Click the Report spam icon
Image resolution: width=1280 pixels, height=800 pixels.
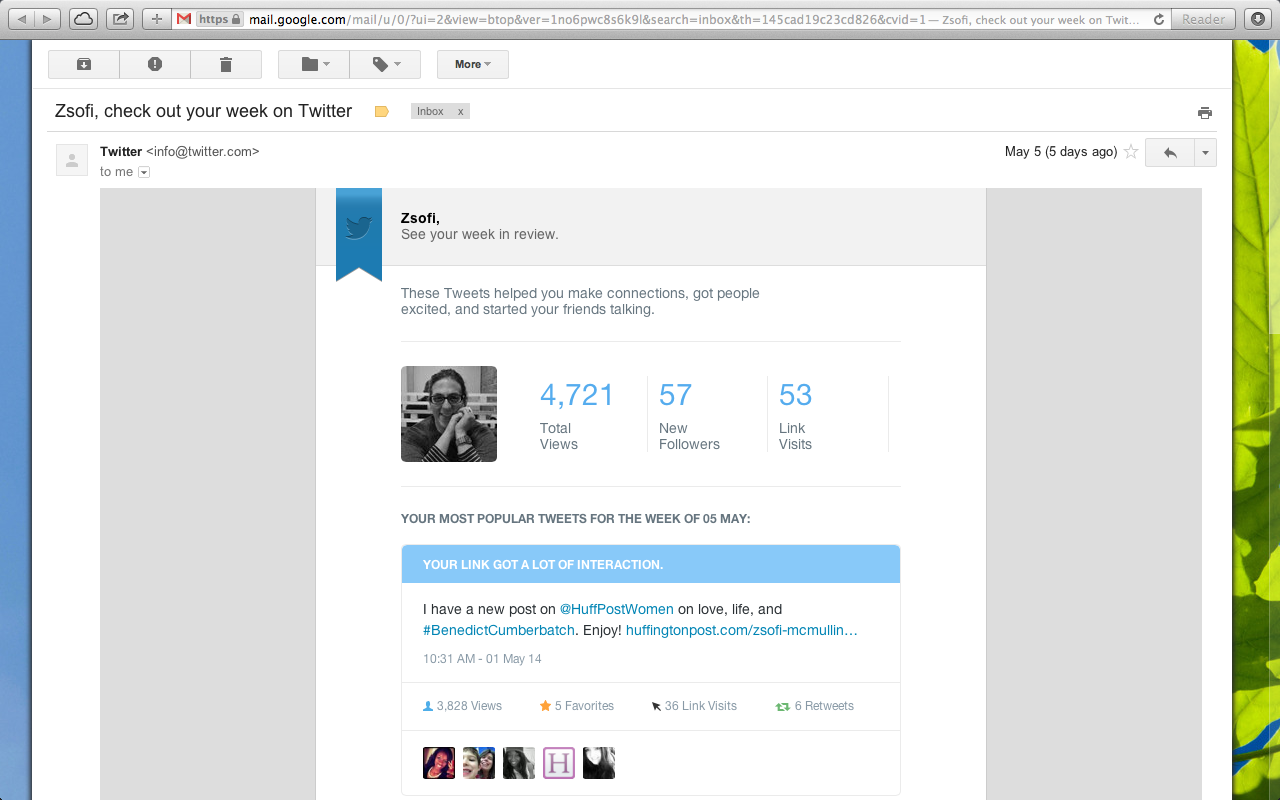155,64
